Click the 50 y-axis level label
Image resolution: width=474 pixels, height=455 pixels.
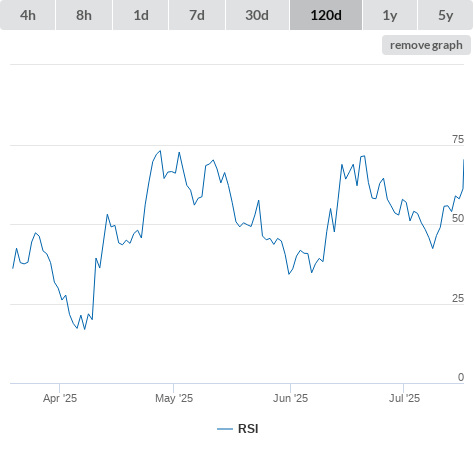click(x=458, y=218)
